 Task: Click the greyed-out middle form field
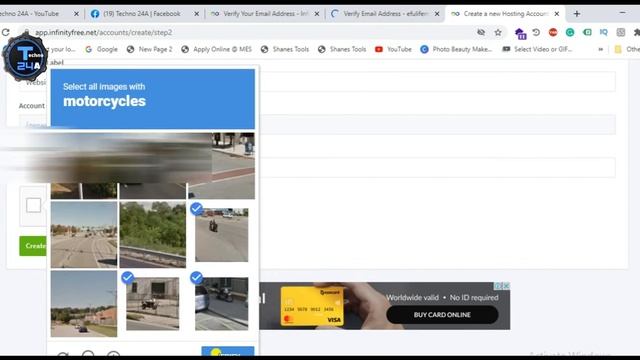pyautogui.click(x=438, y=124)
